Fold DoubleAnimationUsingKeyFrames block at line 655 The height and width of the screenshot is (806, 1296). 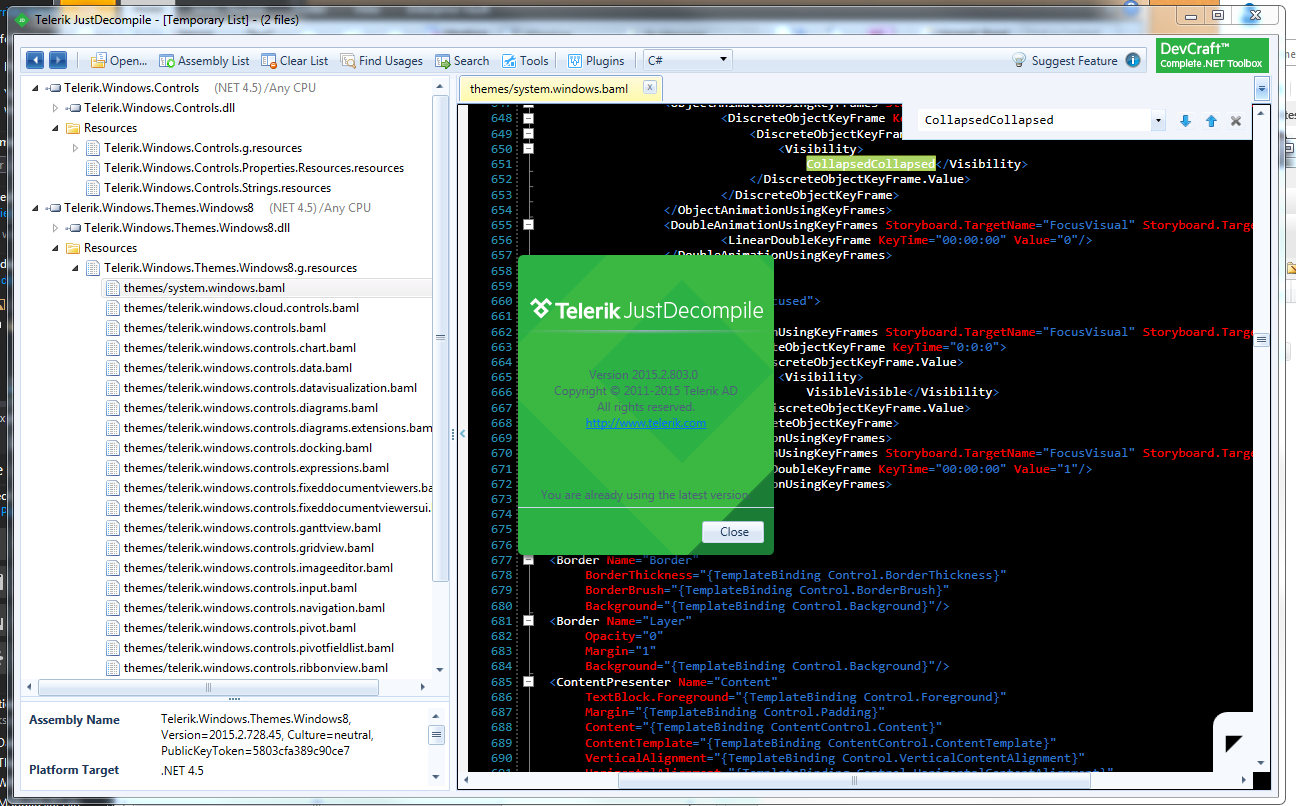(528, 225)
